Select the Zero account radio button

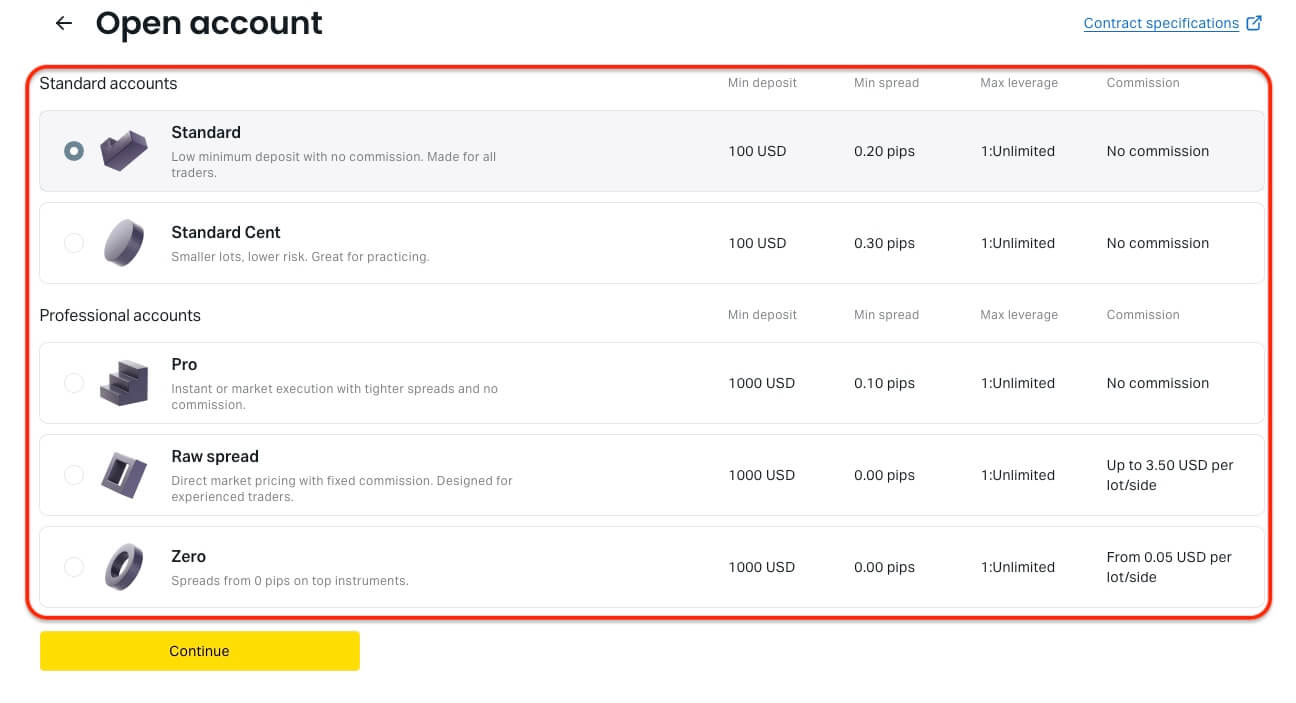[x=74, y=567]
